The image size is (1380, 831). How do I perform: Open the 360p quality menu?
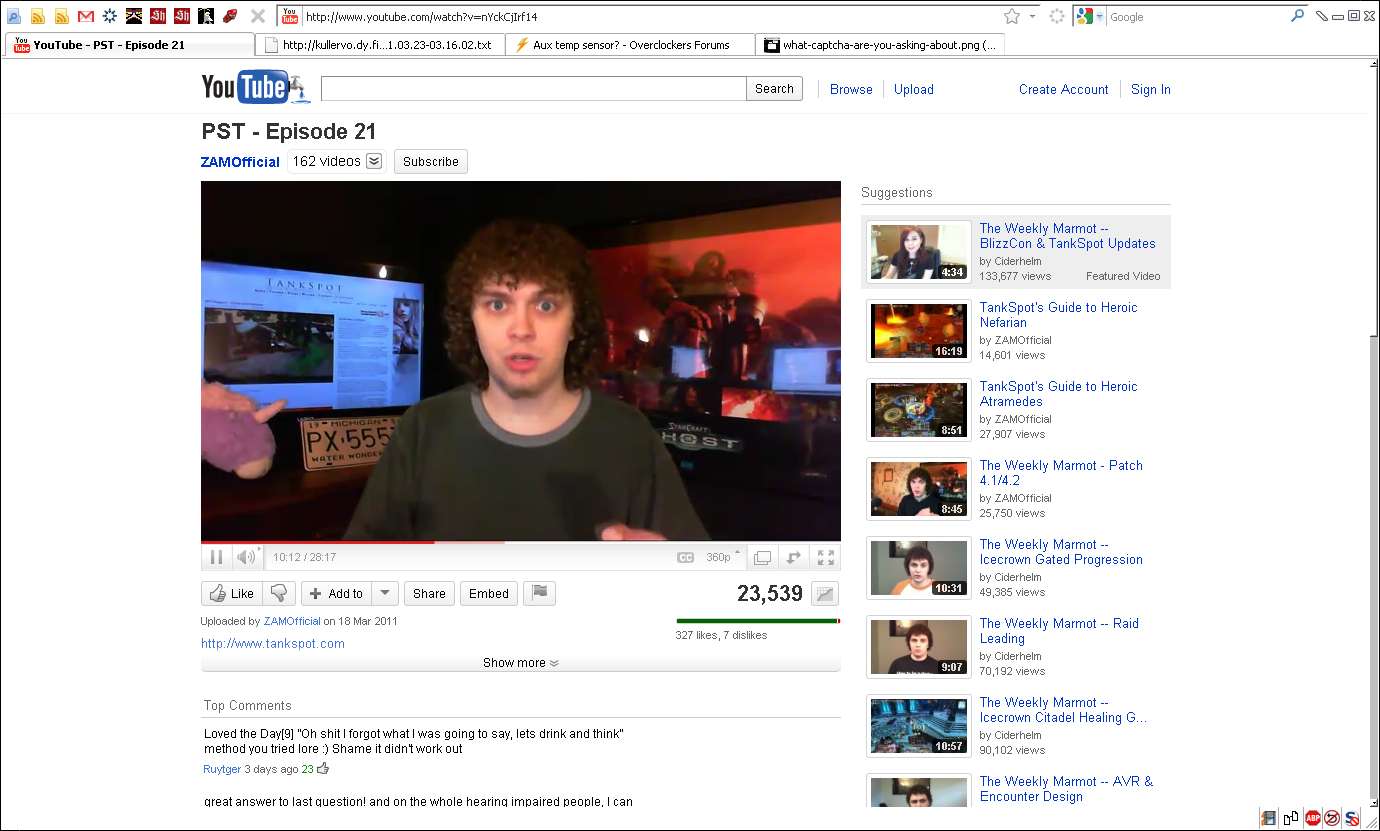click(x=724, y=557)
